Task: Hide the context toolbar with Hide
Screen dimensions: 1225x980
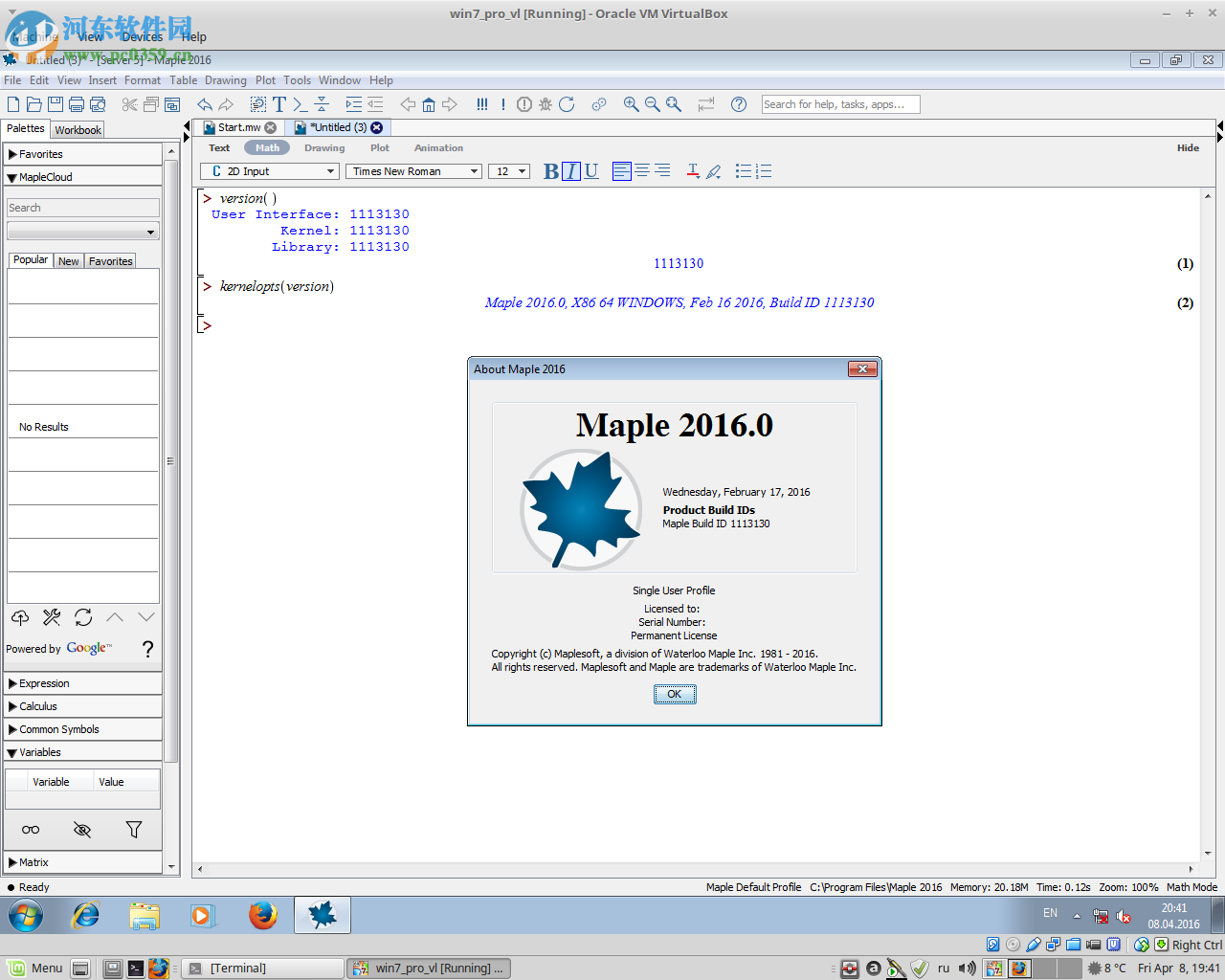Action: [1188, 148]
